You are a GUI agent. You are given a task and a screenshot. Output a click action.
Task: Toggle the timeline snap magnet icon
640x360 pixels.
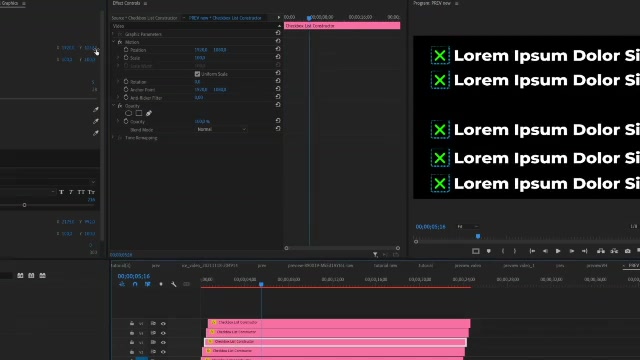135,284
